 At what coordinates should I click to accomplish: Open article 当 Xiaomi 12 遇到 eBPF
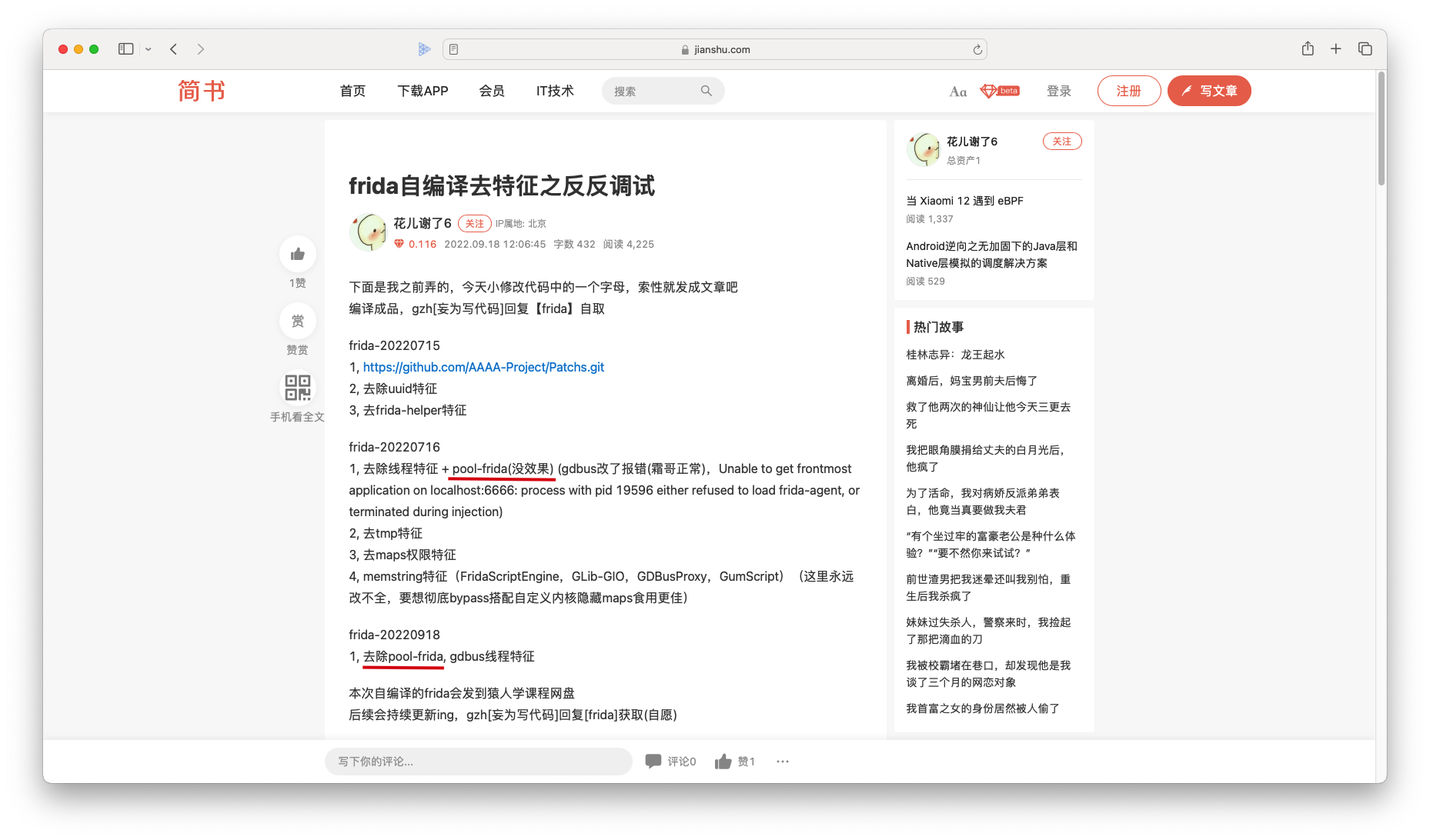[x=964, y=201]
